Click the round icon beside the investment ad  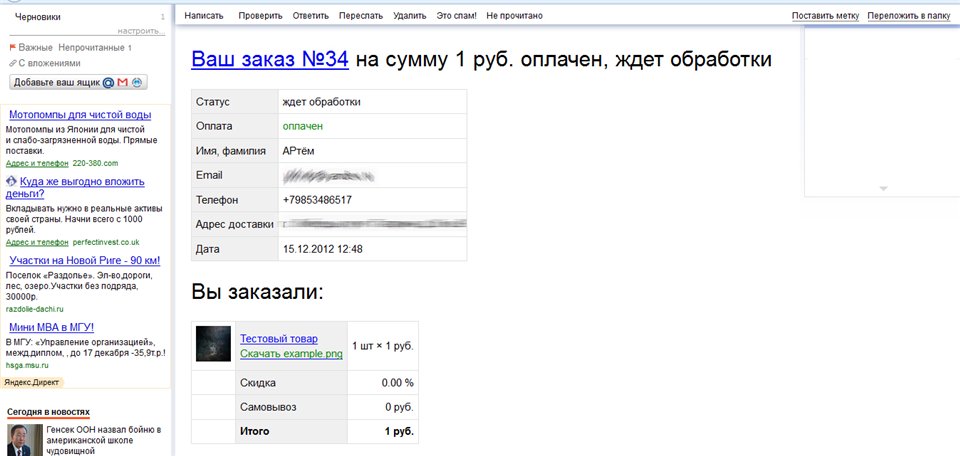[x=11, y=181]
